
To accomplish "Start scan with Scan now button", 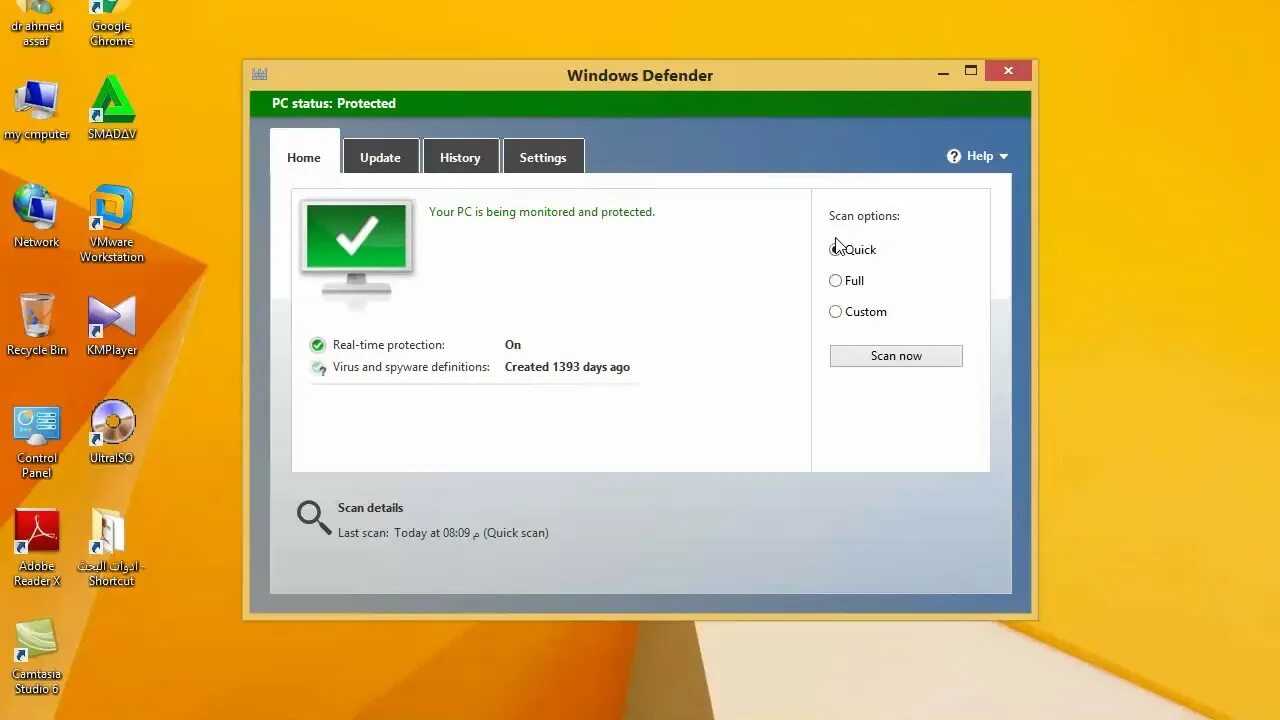I will click(x=896, y=356).
